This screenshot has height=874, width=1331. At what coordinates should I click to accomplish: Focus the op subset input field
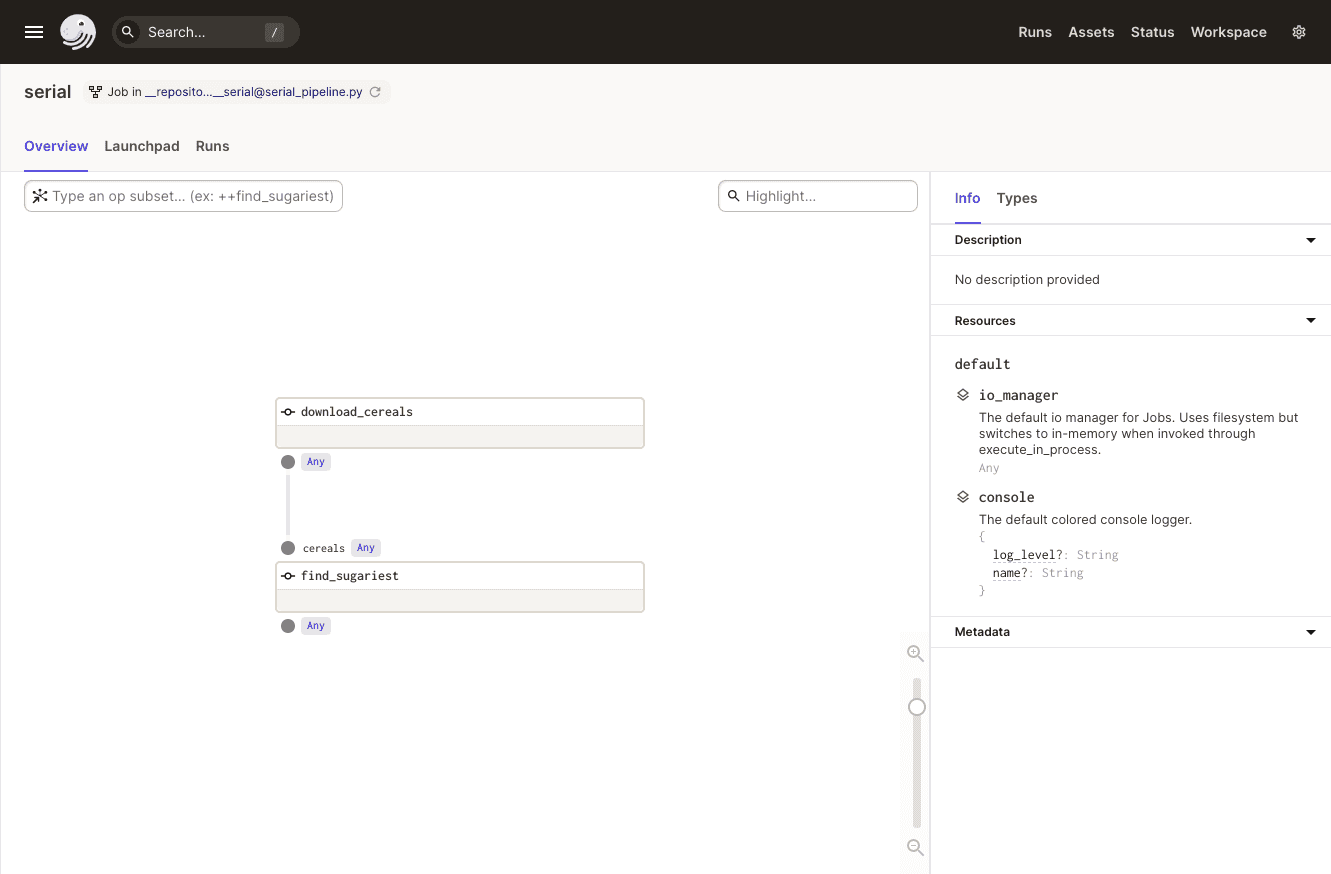pos(192,196)
